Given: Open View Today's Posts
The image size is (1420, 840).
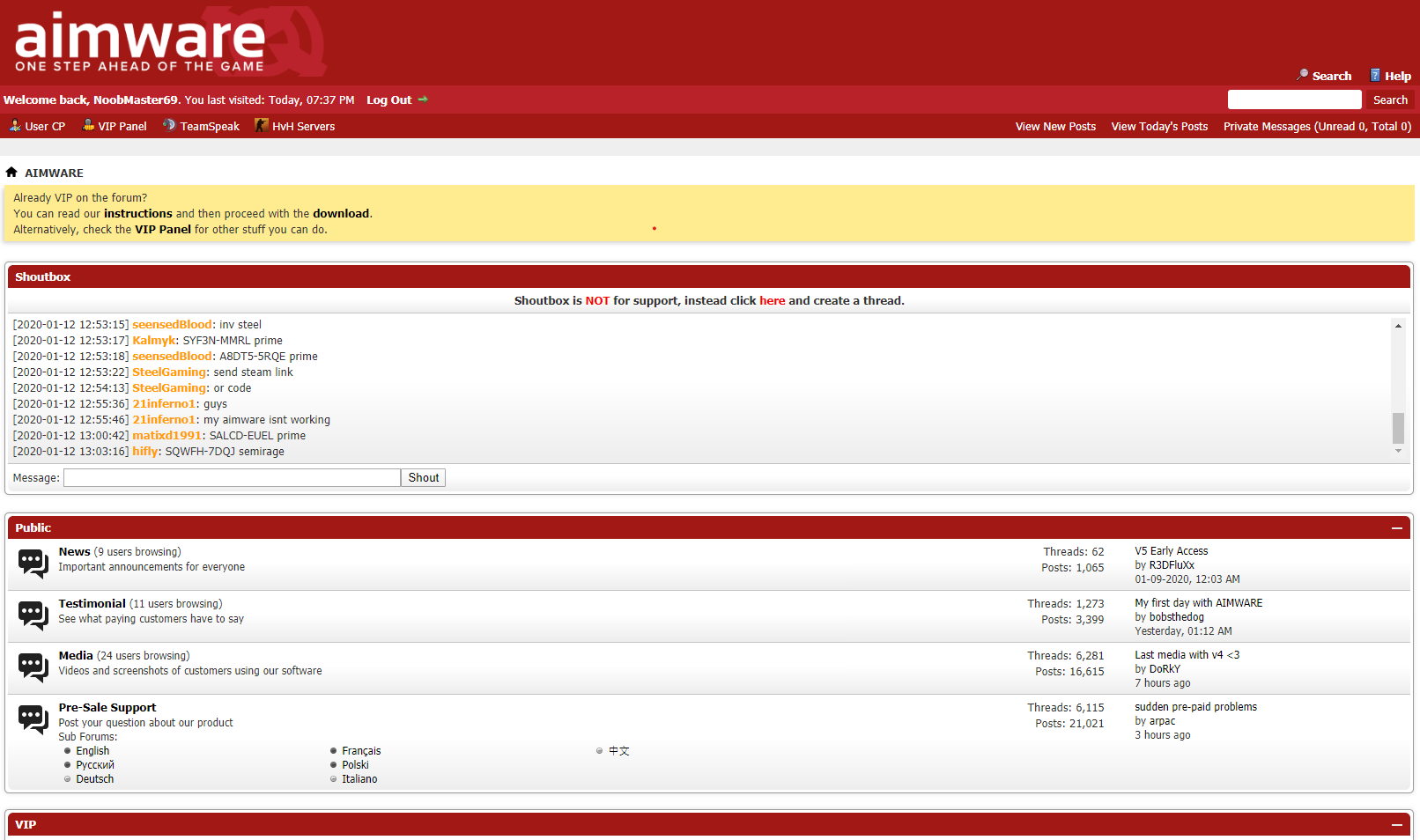Looking at the screenshot, I should click(1159, 127).
